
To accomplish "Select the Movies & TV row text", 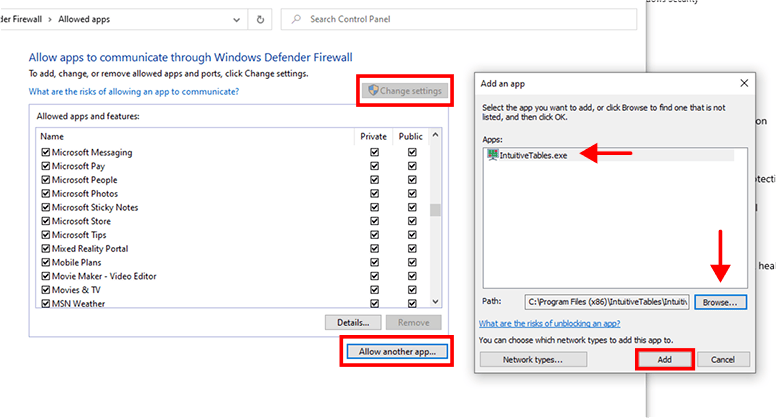I will click(x=76, y=290).
